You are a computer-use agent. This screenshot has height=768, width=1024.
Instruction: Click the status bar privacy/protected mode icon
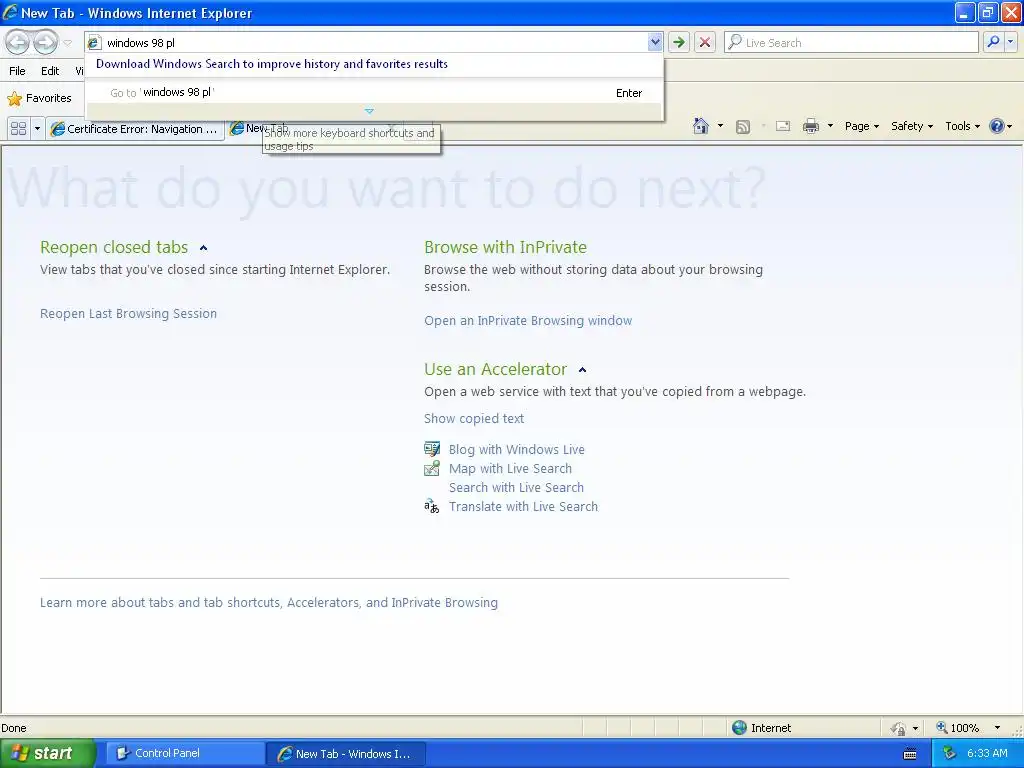[x=899, y=728]
